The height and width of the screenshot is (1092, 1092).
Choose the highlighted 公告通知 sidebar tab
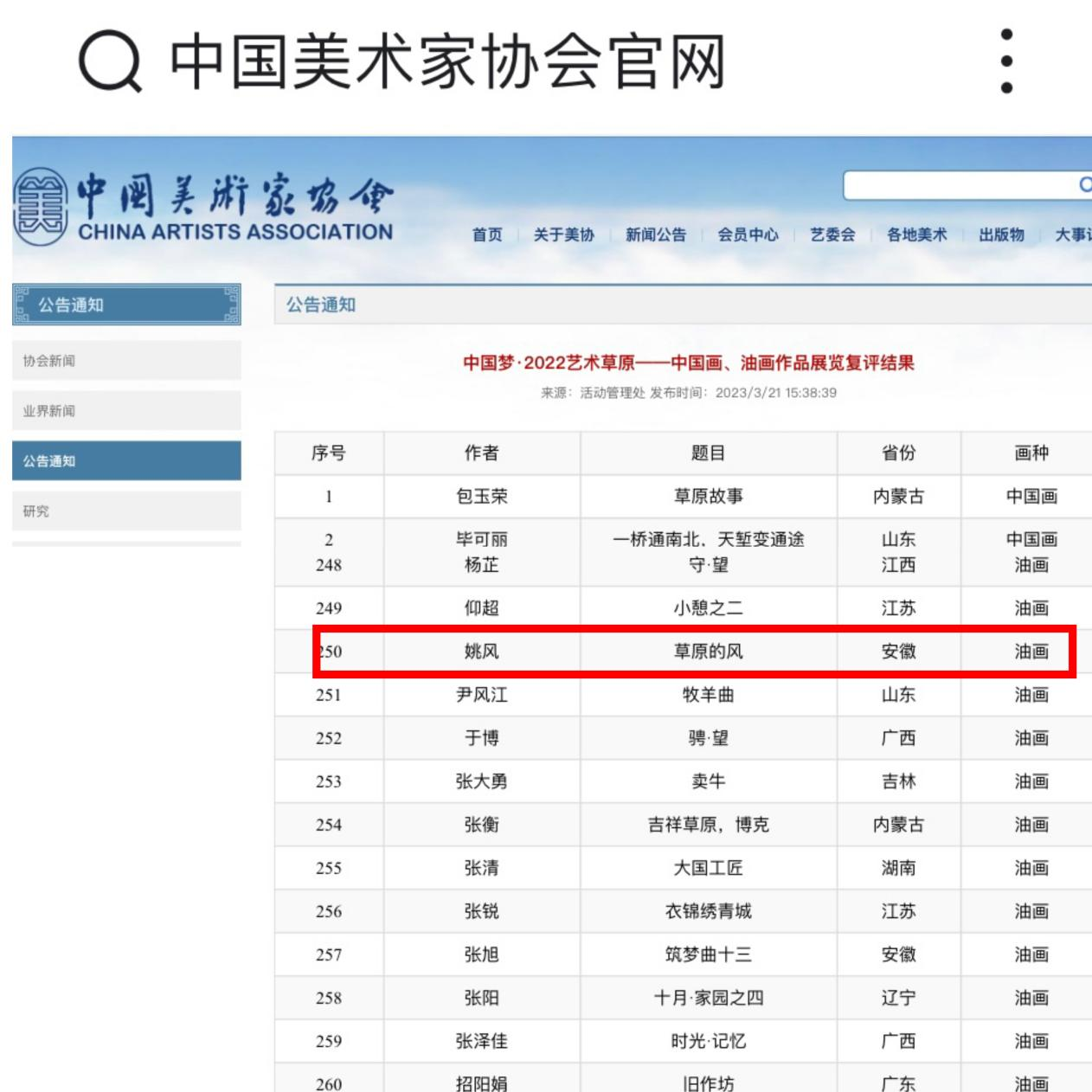tap(126, 461)
